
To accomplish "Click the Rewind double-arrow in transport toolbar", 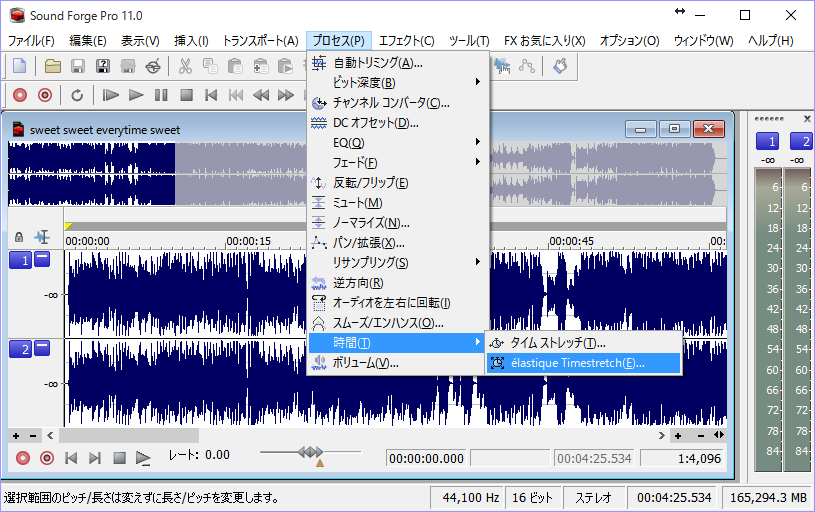I will pyautogui.click(x=261, y=95).
